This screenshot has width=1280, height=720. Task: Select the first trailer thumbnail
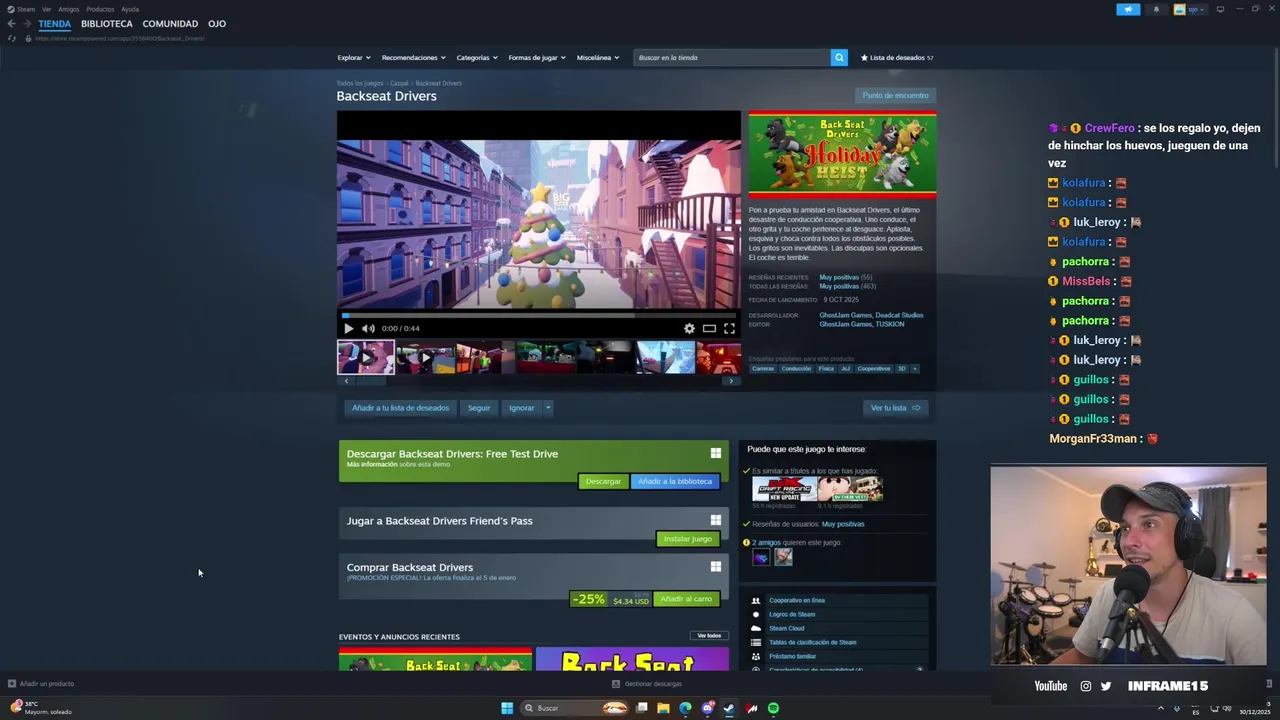pyautogui.click(x=366, y=357)
